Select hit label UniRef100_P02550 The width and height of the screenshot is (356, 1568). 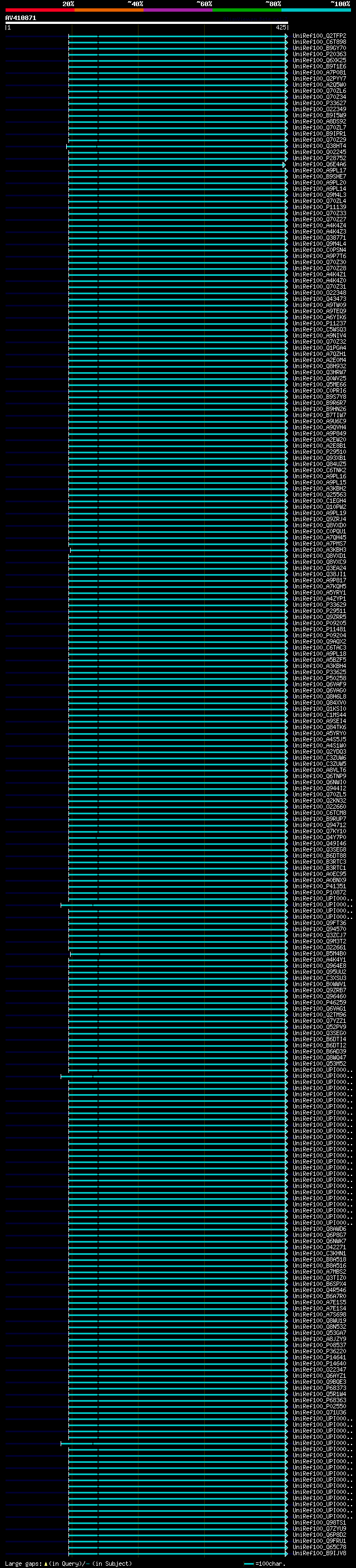pos(319,1406)
